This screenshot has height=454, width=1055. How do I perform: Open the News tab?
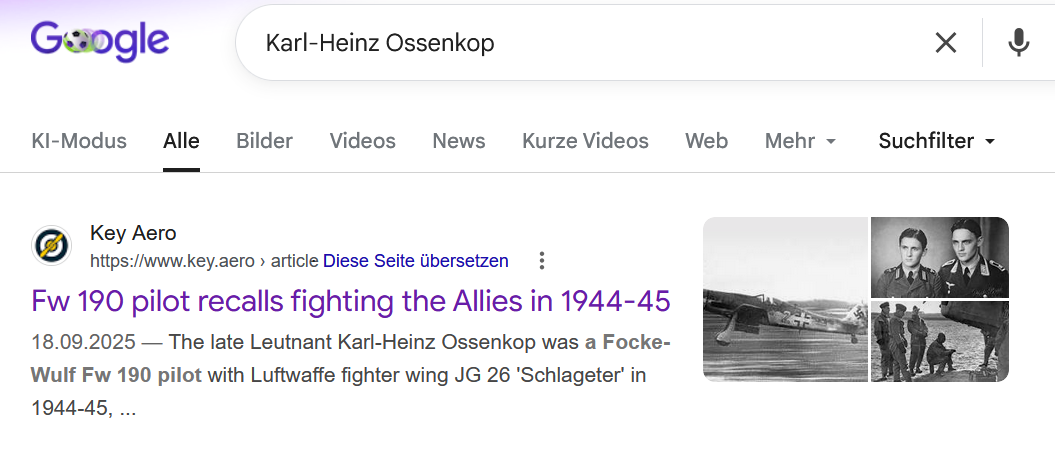459,141
